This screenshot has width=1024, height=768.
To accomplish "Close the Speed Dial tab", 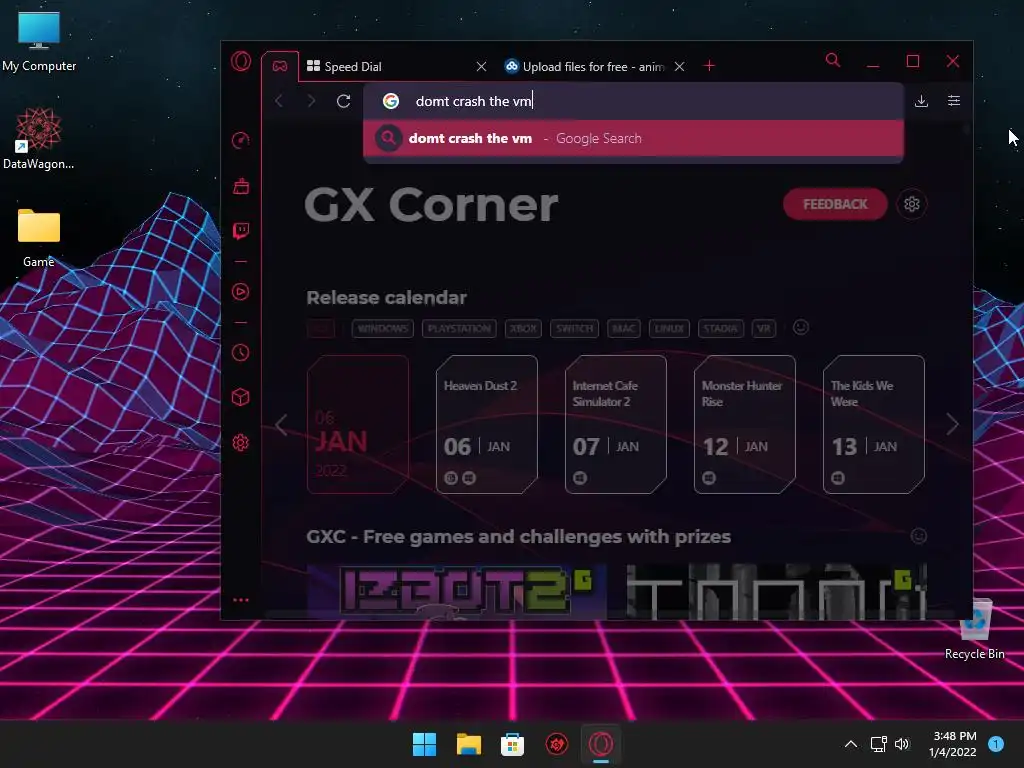I will tap(481, 67).
